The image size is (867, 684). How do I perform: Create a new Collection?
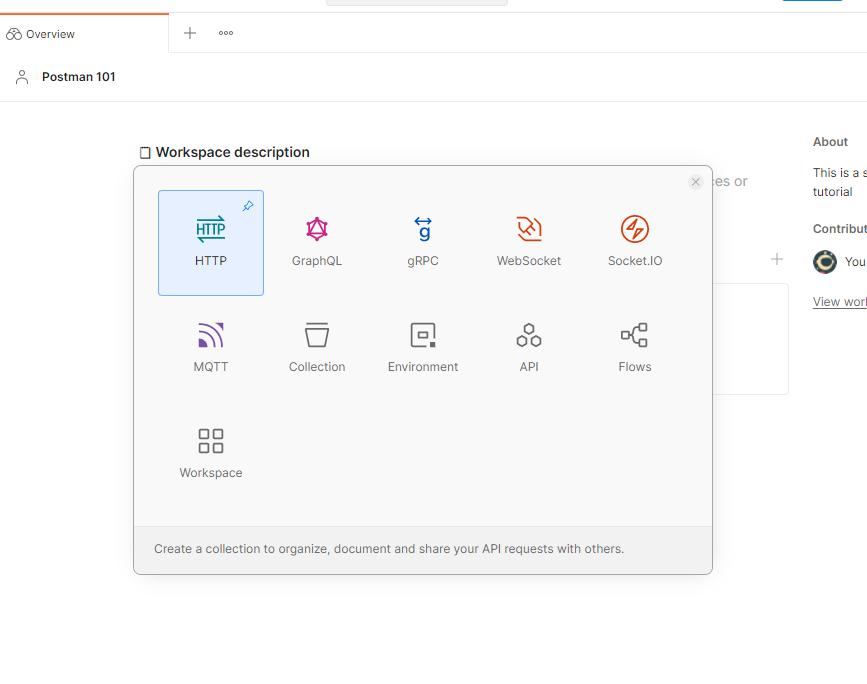tap(317, 349)
